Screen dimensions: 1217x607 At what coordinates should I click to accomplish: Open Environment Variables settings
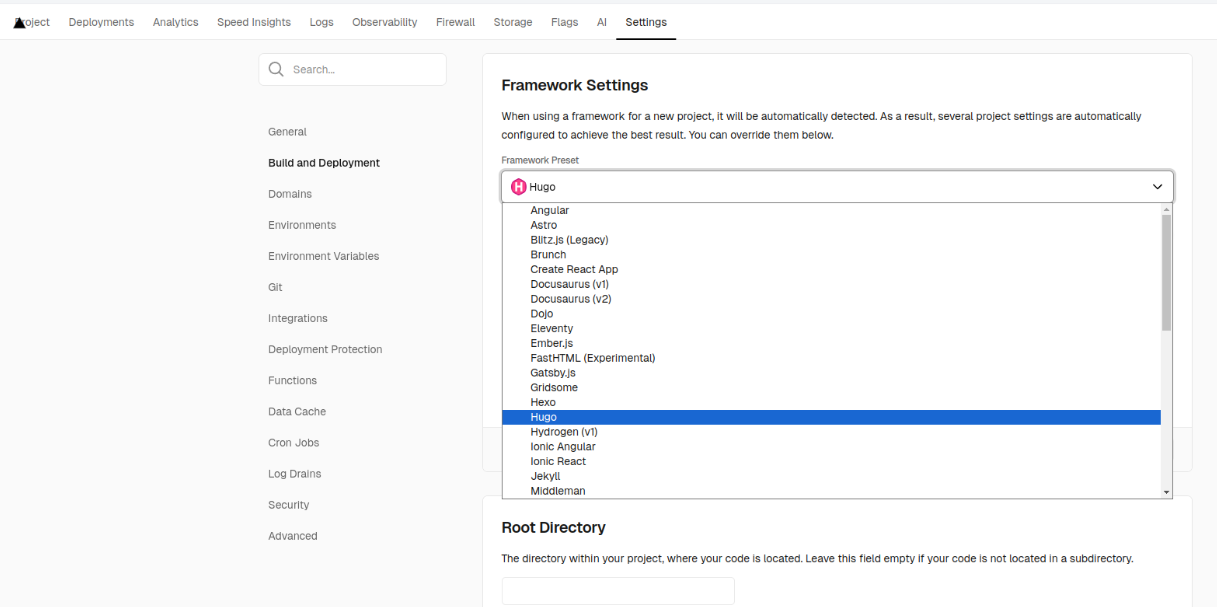(324, 256)
